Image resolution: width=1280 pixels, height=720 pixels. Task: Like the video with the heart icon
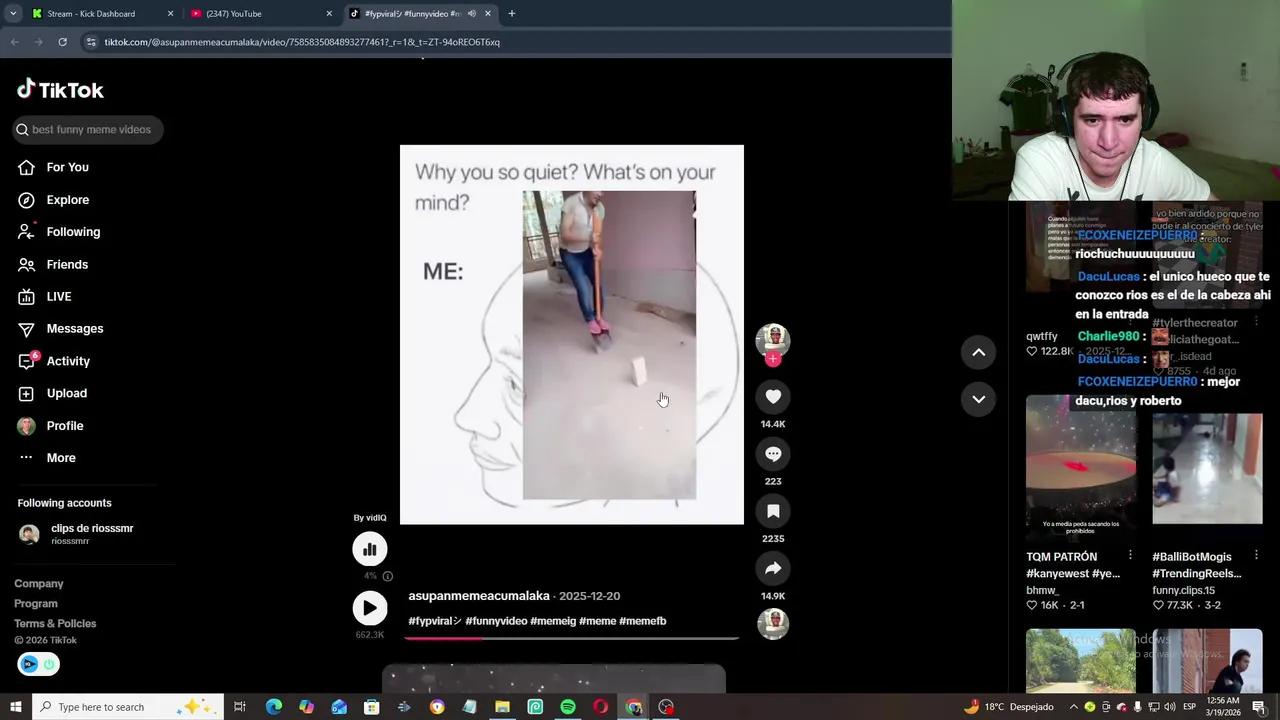click(773, 396)
